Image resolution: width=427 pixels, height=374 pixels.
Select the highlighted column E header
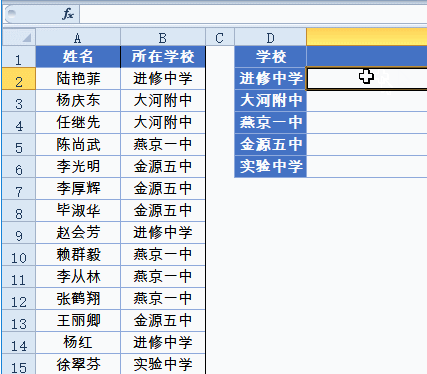(x=367, y=37)
